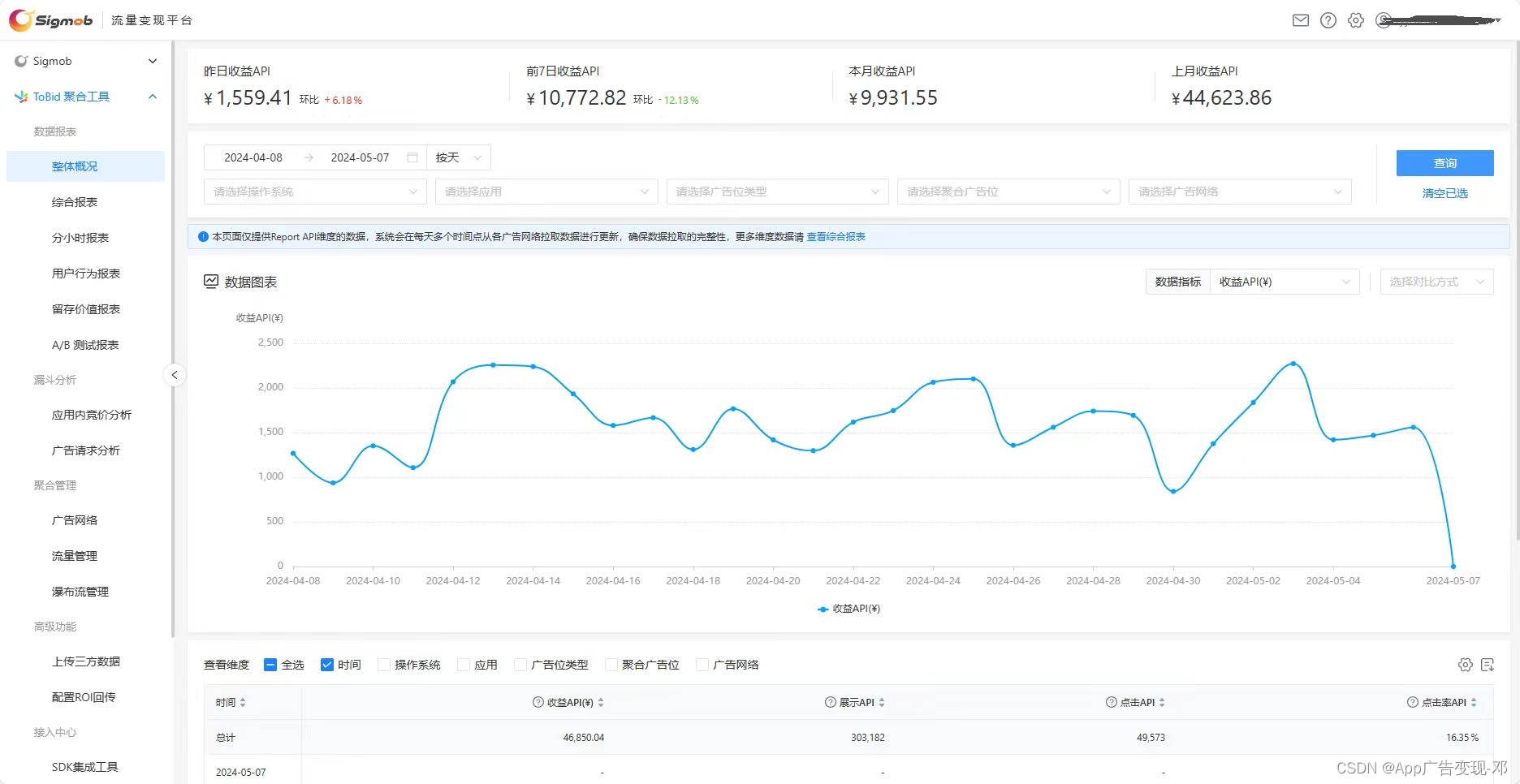Sort by 时间 column arrows
Image resolution: width=1520 pixels, height=784 pixels.
(x=243, y=703)
